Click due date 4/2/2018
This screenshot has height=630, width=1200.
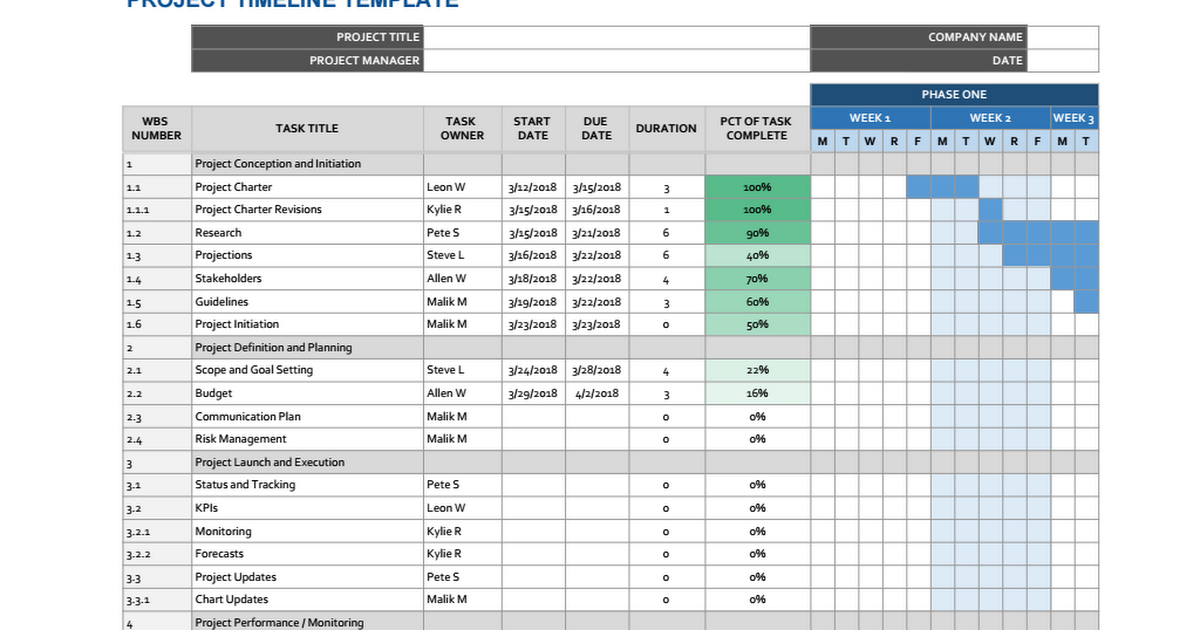(596, 394)
